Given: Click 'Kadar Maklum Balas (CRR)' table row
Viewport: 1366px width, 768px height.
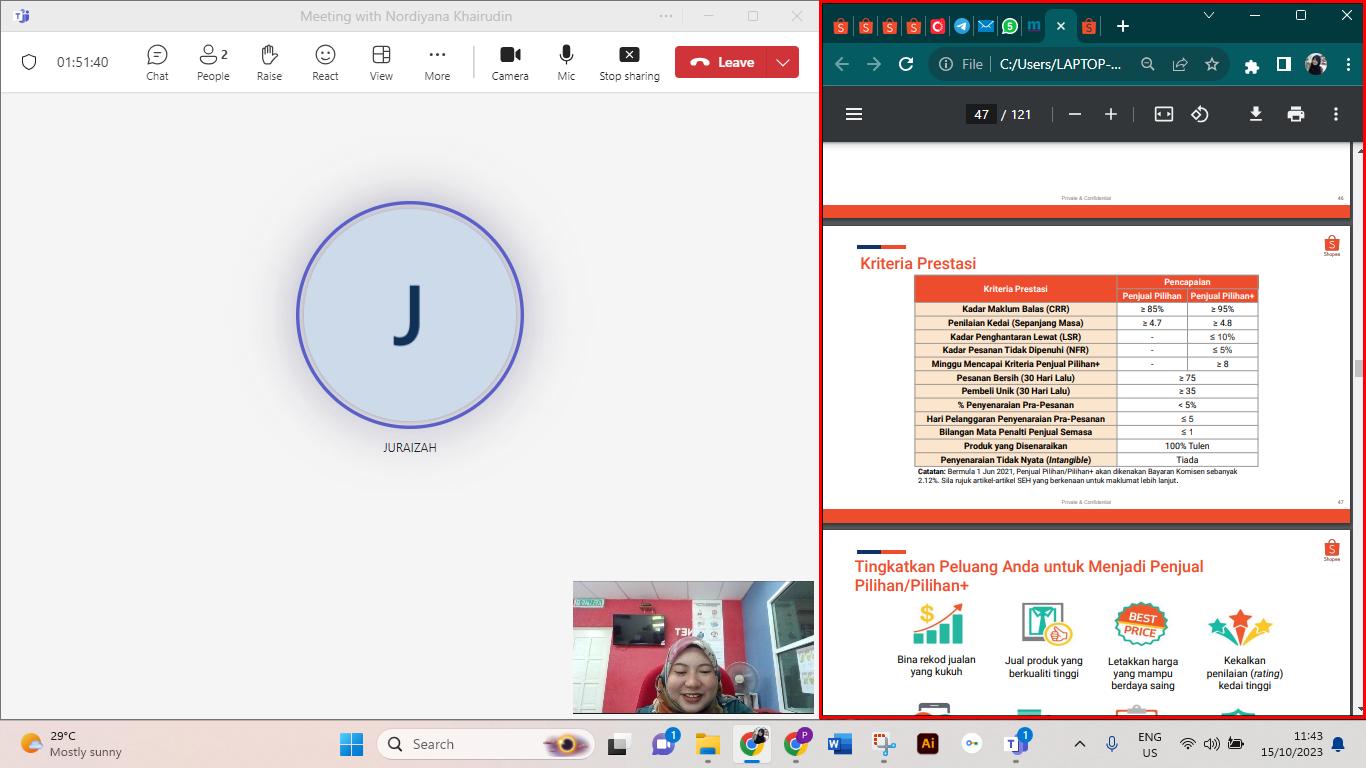Looking at the screenshot, I should tap(1086, 309).
